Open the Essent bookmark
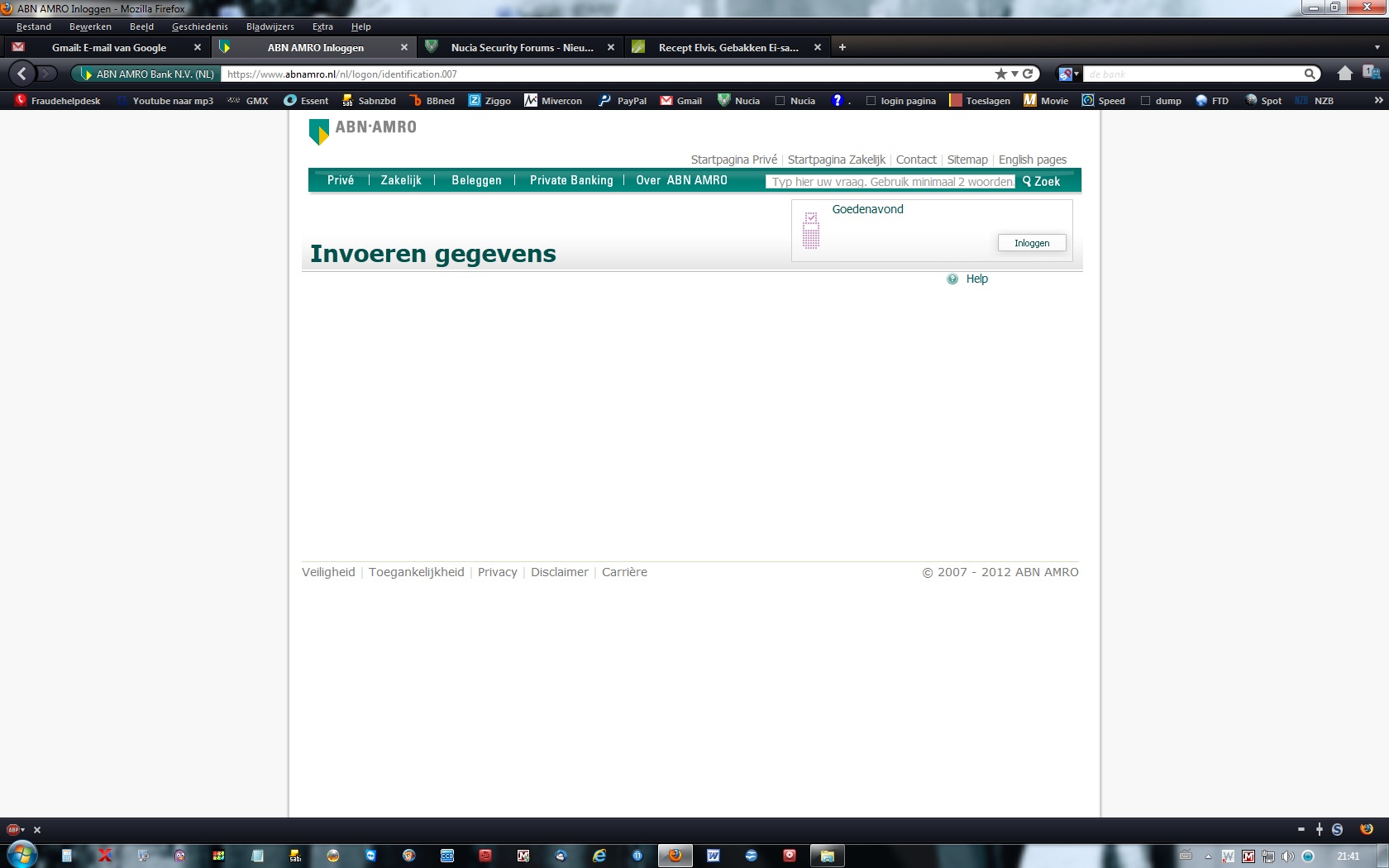This screenshot has width=1389, height=868. coord(306,101)
